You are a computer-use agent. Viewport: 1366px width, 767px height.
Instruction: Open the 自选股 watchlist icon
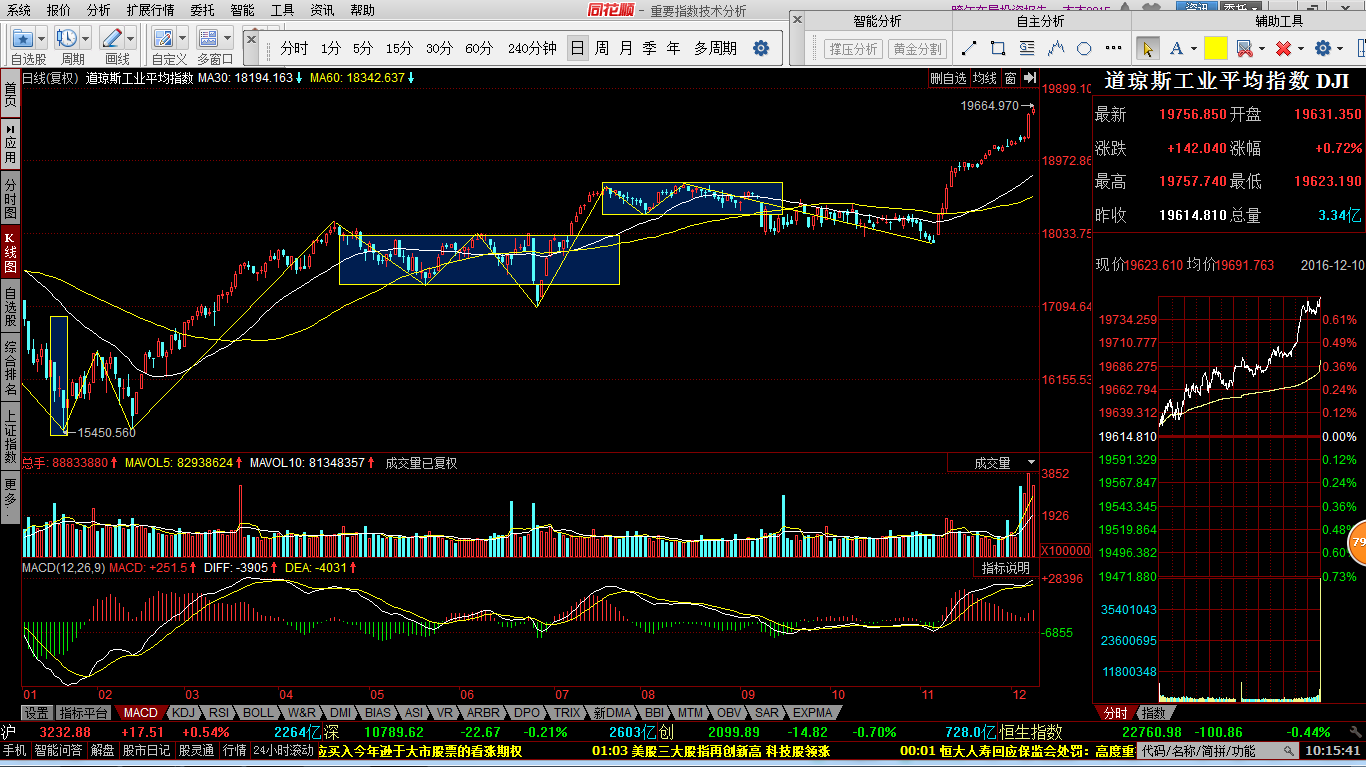coord(23,39)
